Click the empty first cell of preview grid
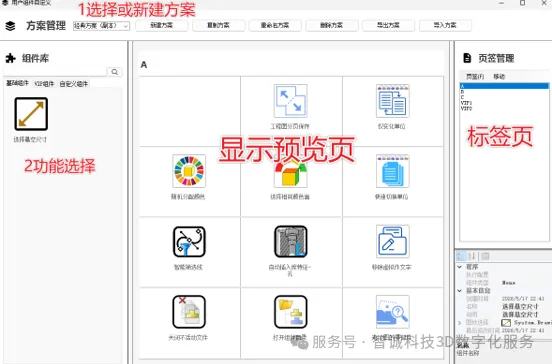This screenshot has height=364, width=552. (190, 111)
